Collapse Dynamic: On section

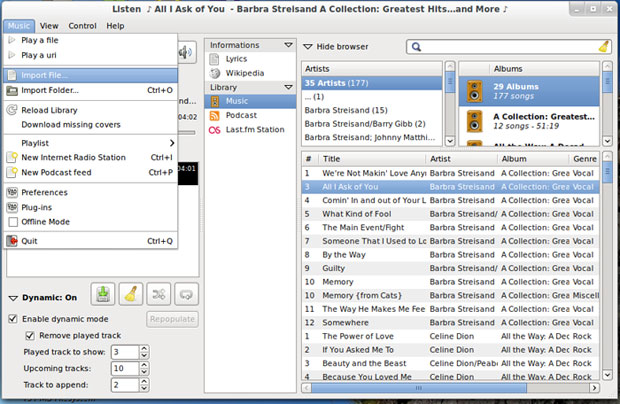[13, 298]
